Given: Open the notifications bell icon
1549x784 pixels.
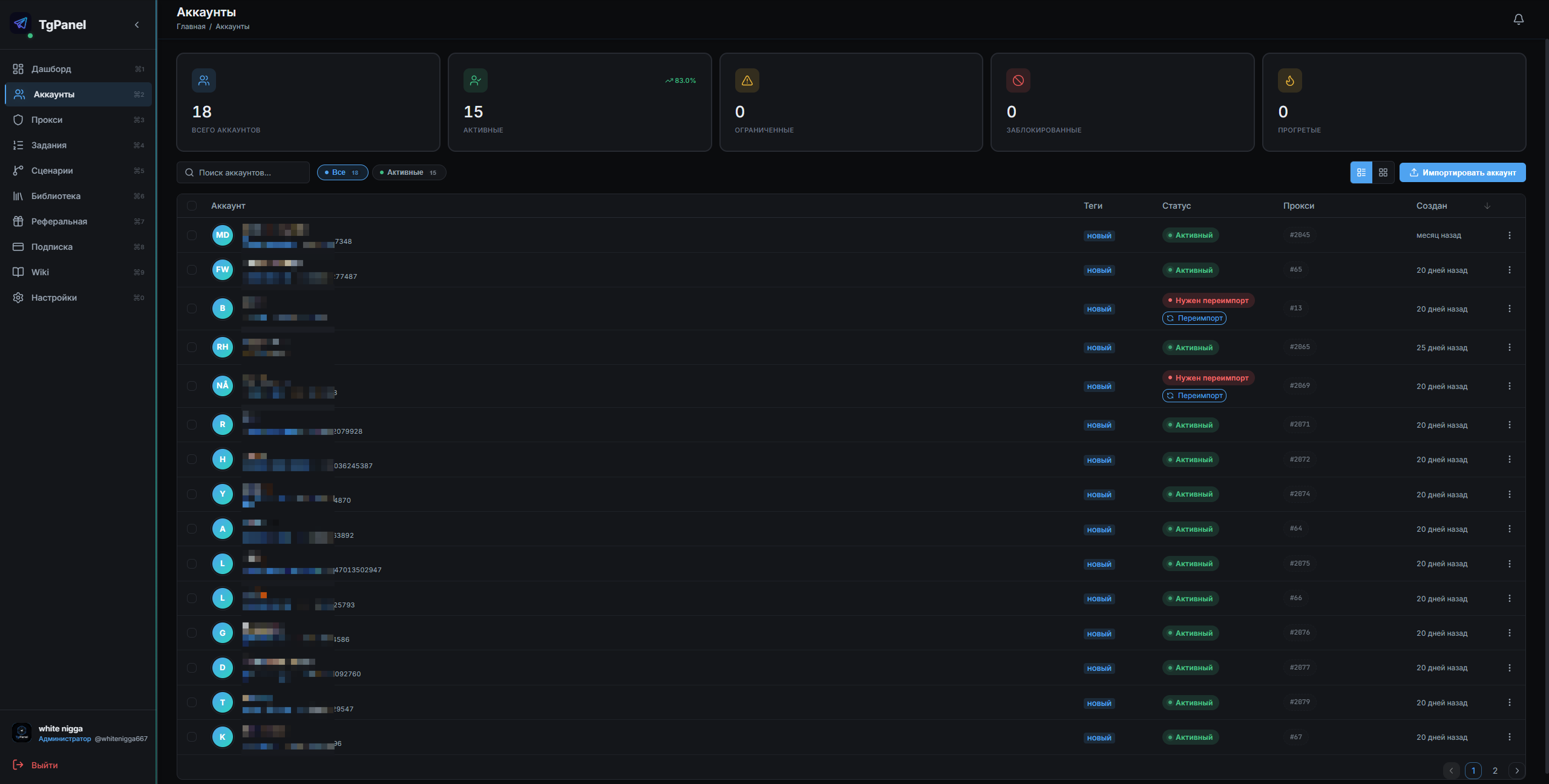Looking at the screenshot, I should pyautogui.click(x=1518, y=19).
